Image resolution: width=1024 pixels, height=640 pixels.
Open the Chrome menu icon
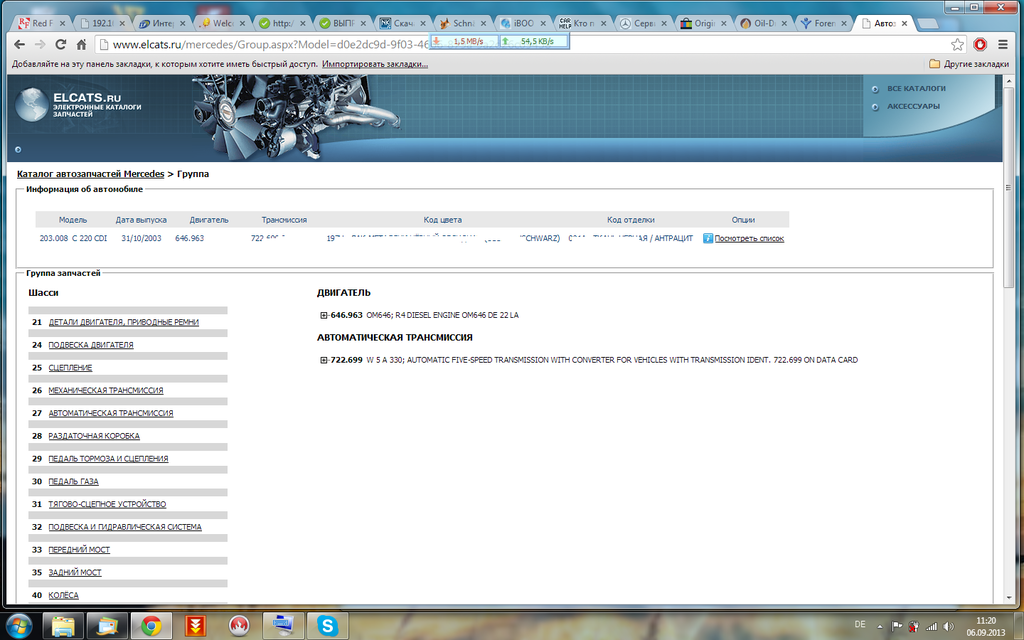pos(1003,44)
